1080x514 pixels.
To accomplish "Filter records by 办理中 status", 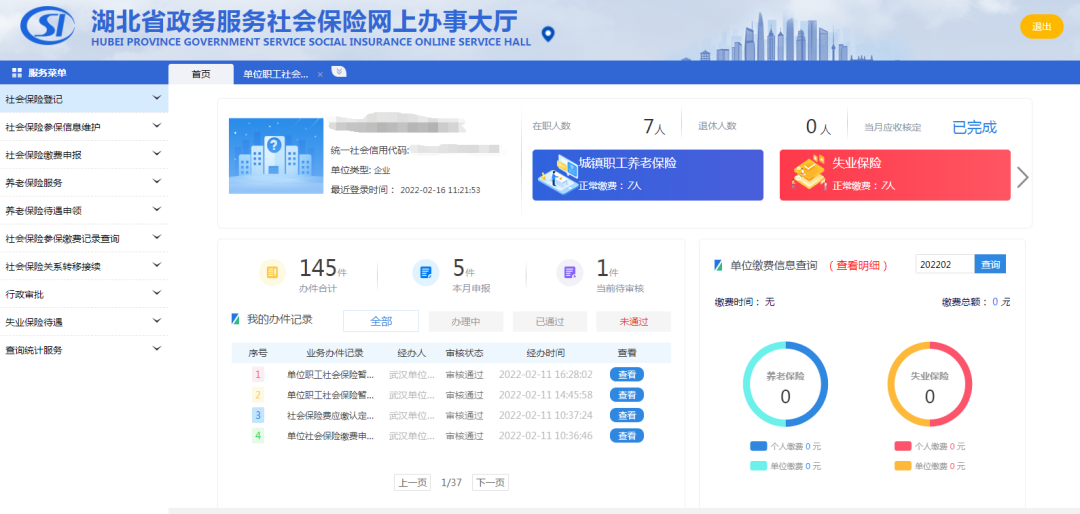I will point(466,321).
